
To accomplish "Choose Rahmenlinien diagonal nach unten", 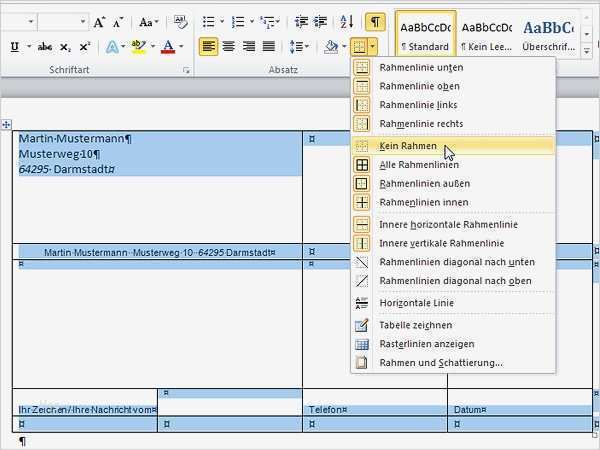I will tap(452, 262).
